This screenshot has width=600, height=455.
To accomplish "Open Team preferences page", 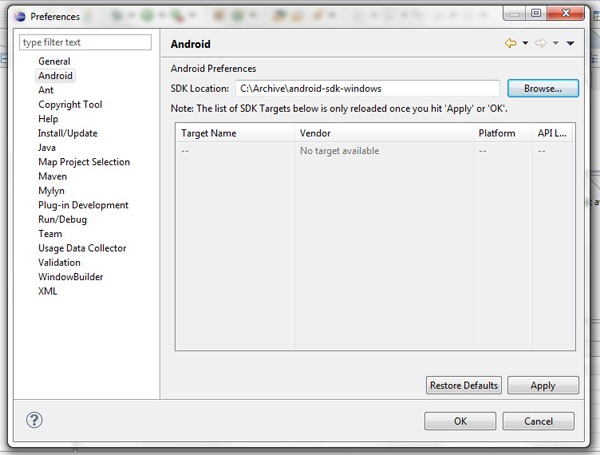I will coord(50,234).
